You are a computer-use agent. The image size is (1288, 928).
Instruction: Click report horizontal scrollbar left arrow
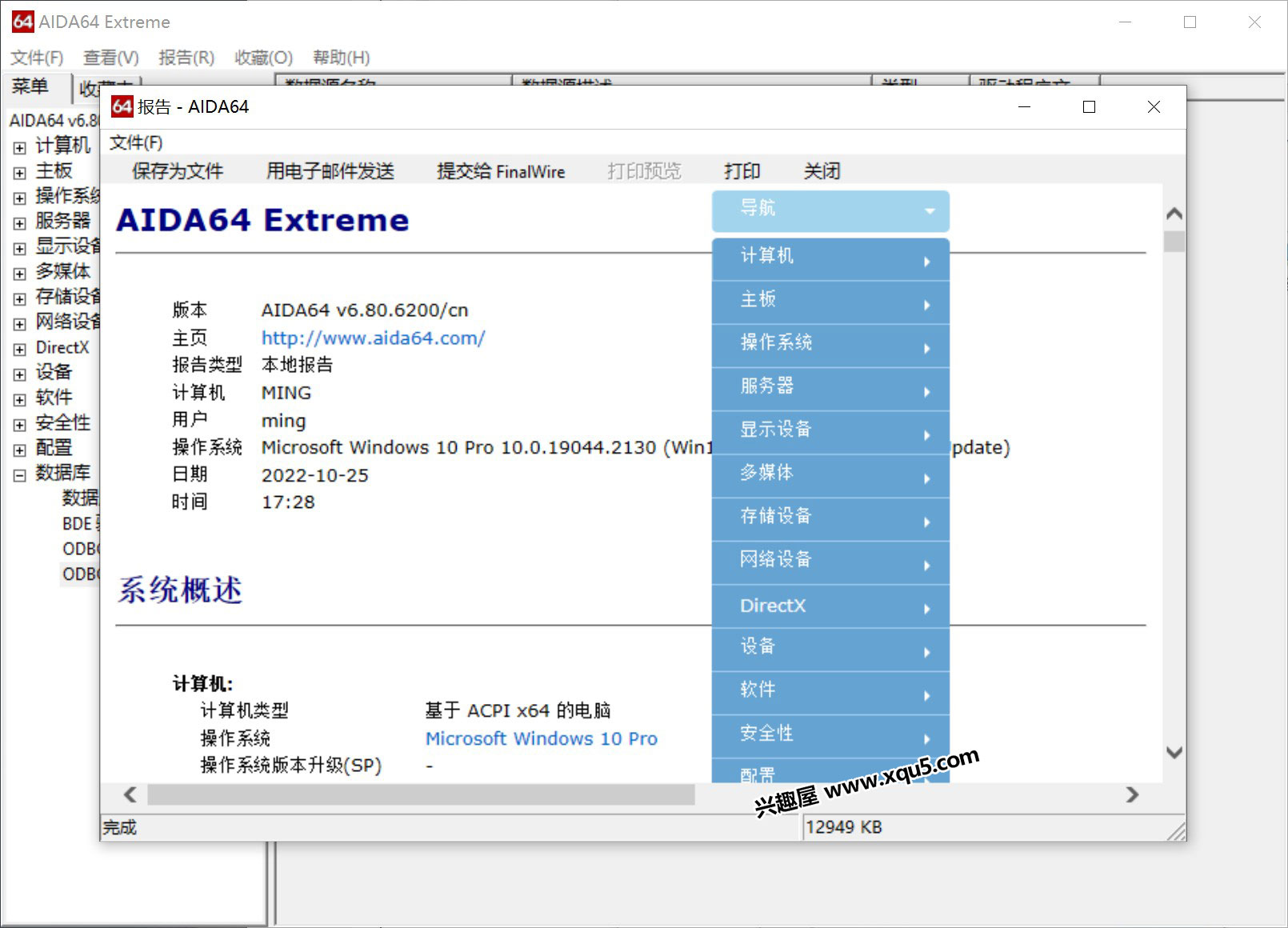click(130, 794)
